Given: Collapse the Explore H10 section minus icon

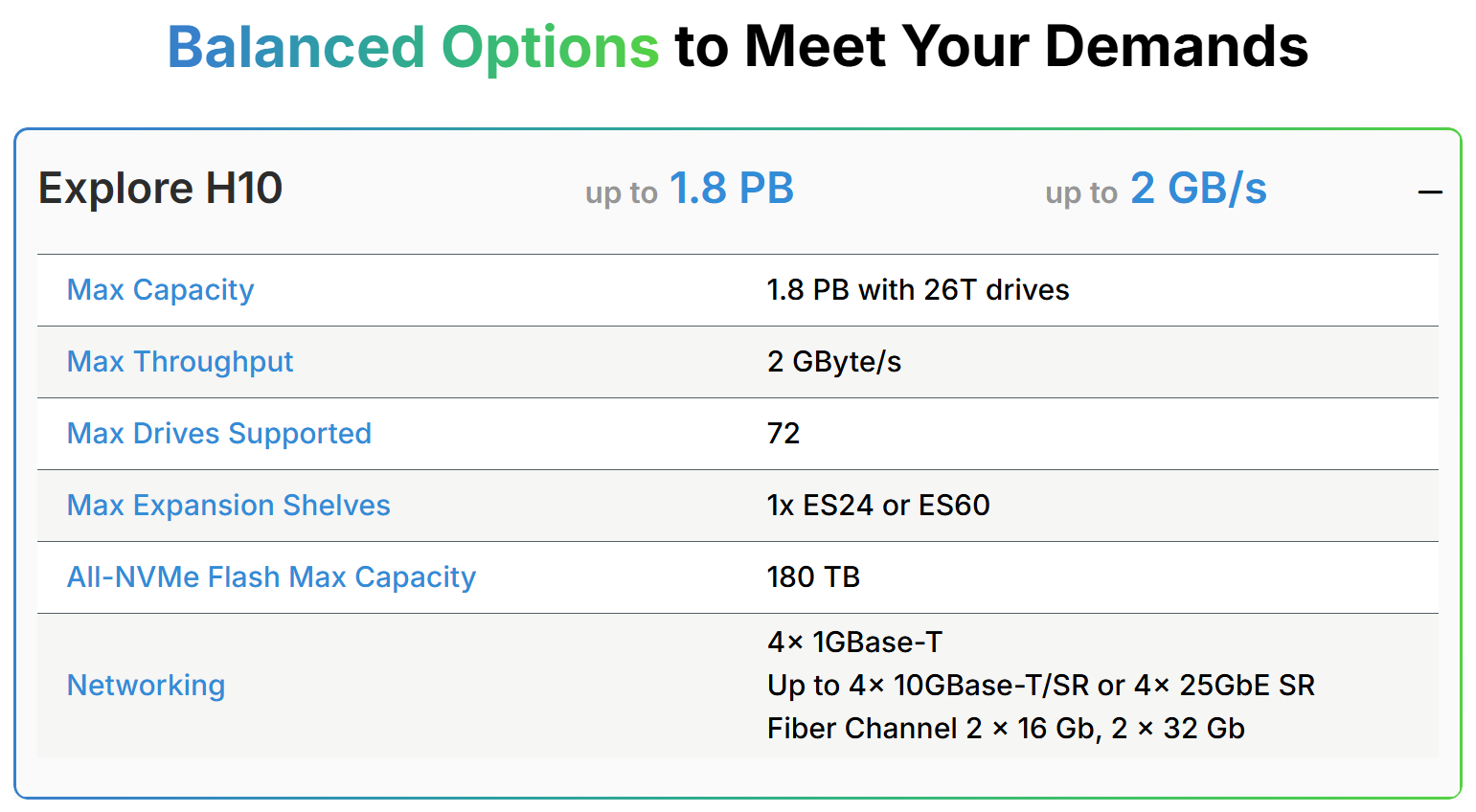Looking at the screenshot, I should [x=1430, y=192].
